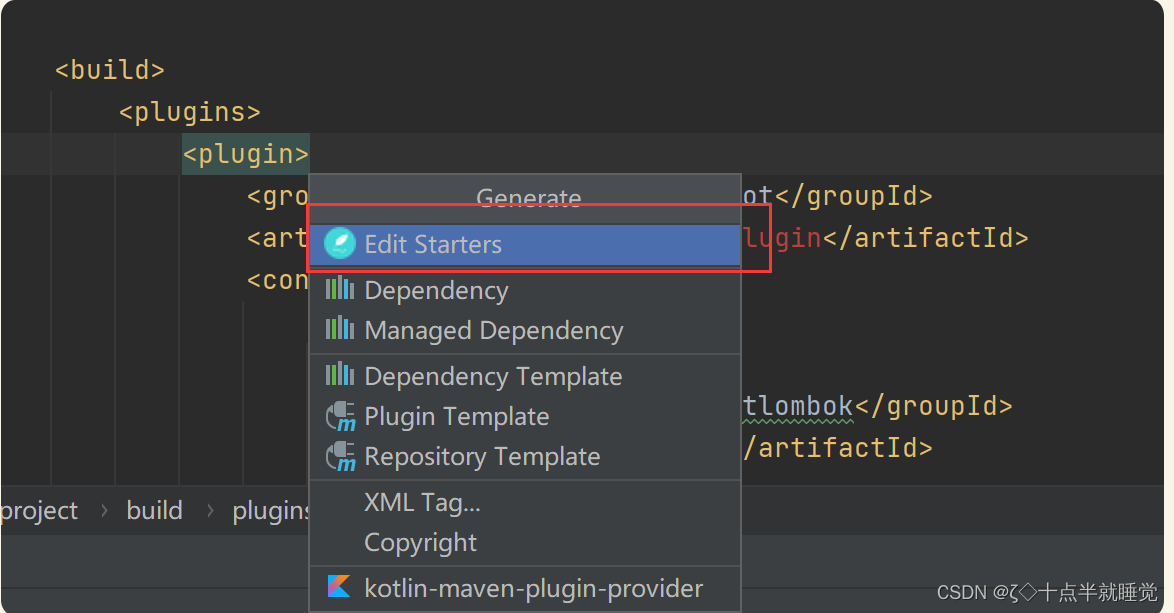
Task: Click the Generate popup title
Action: (x=529, y=198)
